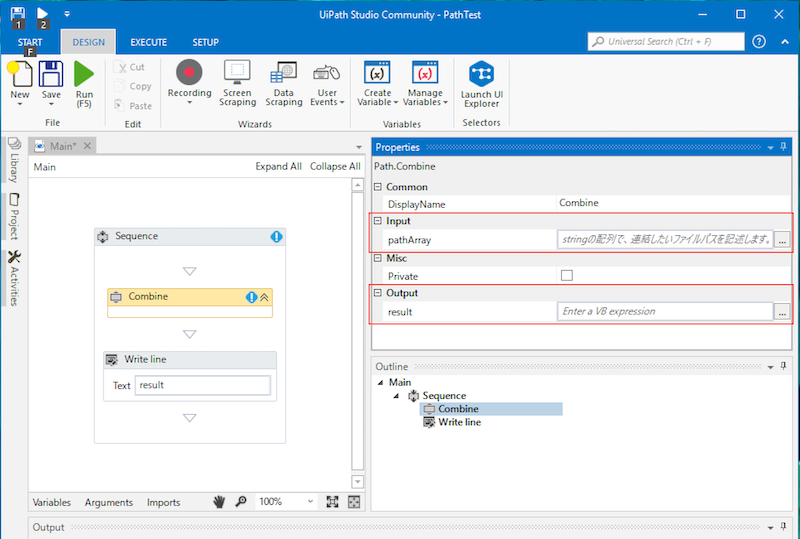Image resolution: width=800 pixels, height=539 pixels.
Task: Select Write line in the Outline tree
Action: click(x=459, y=422)
